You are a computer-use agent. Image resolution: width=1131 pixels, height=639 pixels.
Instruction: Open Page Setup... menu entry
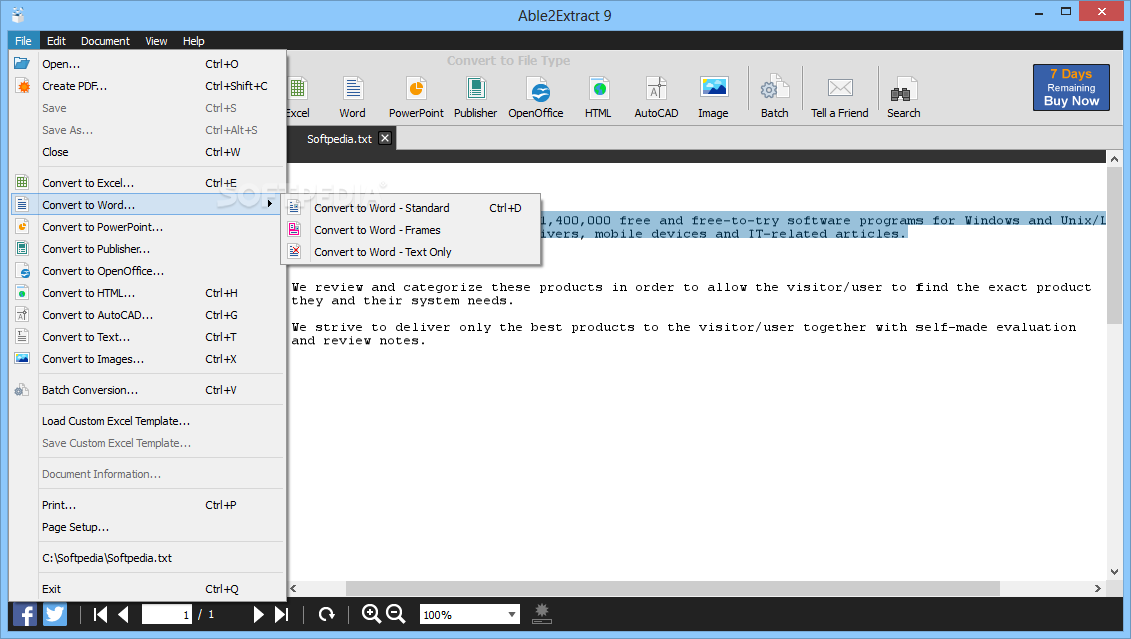point(148,527)
